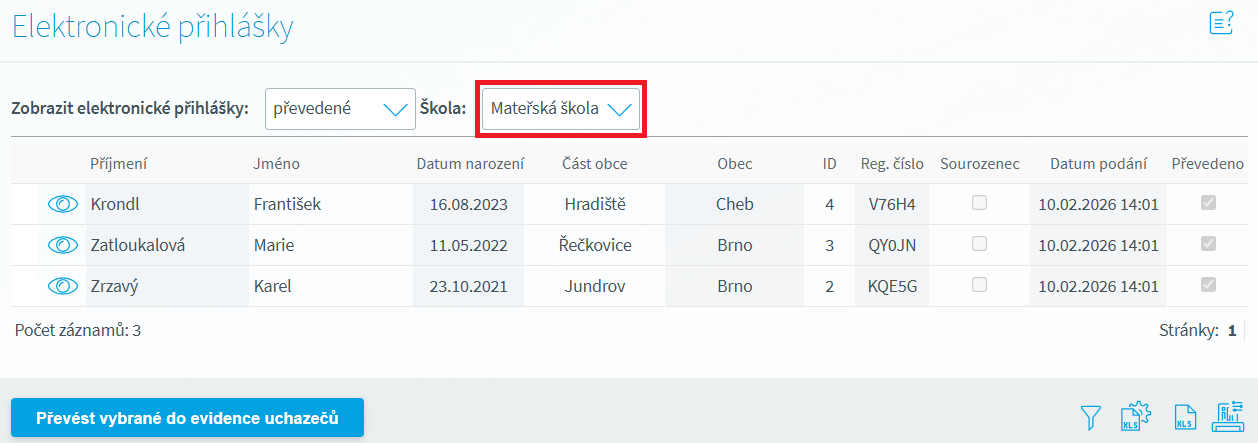The width and height of the screenshot is (1258, 443).
Task: Toggle Sourozenec checkbox for Krondl
Action: pos(980,203)
